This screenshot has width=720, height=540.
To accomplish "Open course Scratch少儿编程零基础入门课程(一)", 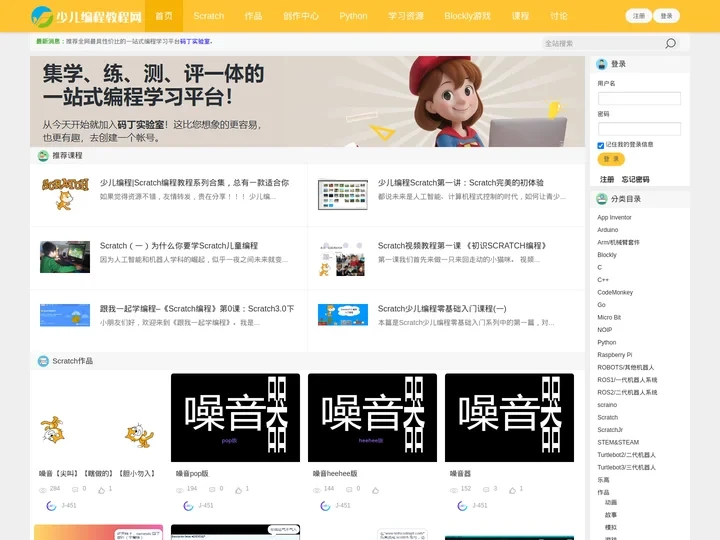I will 442,309.
